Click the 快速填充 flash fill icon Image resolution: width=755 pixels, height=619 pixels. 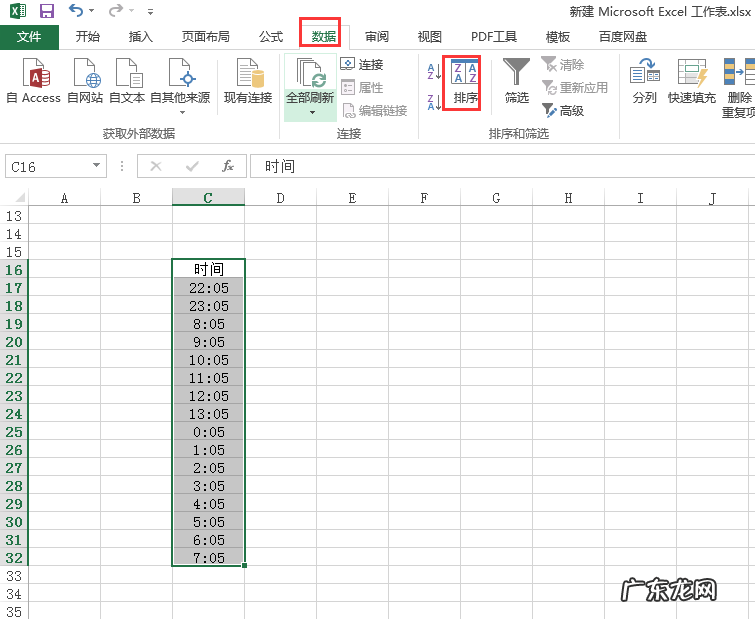point(692,72)
